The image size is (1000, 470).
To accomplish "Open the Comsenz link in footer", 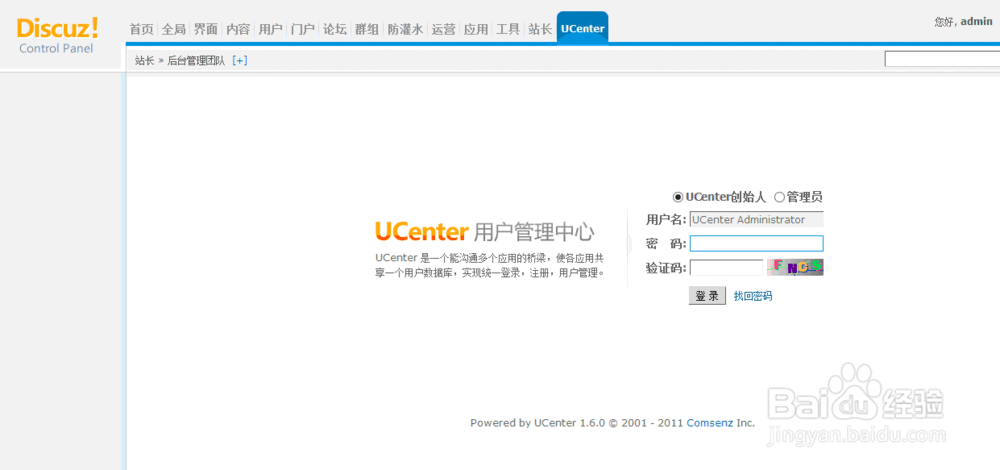I will [x=710, y=423].
